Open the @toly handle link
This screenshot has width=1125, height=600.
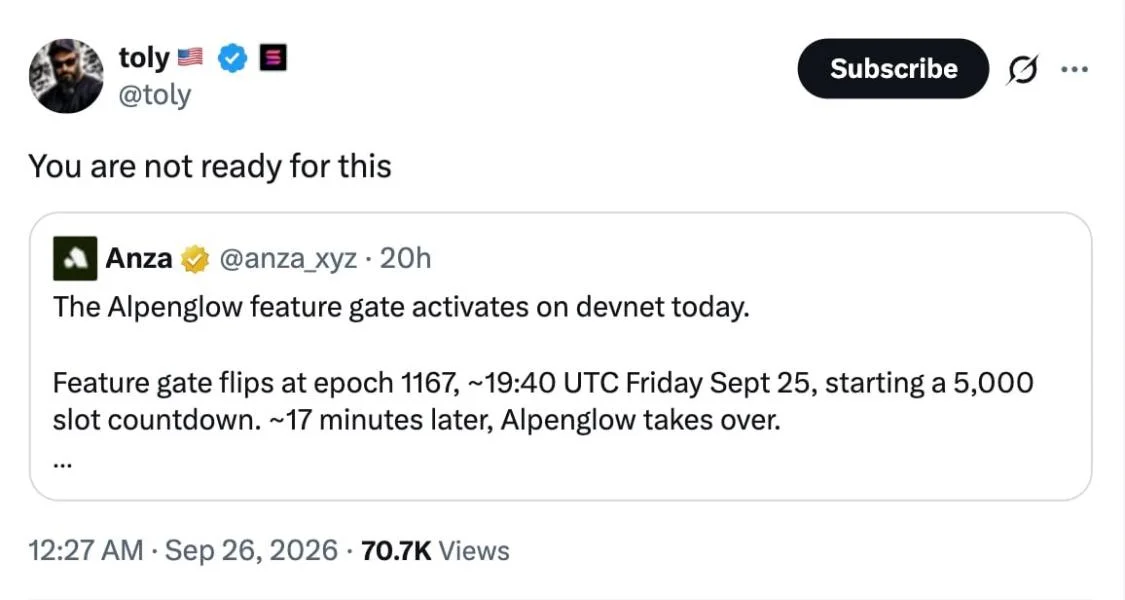pyautogui.click(x=155, y=95)
